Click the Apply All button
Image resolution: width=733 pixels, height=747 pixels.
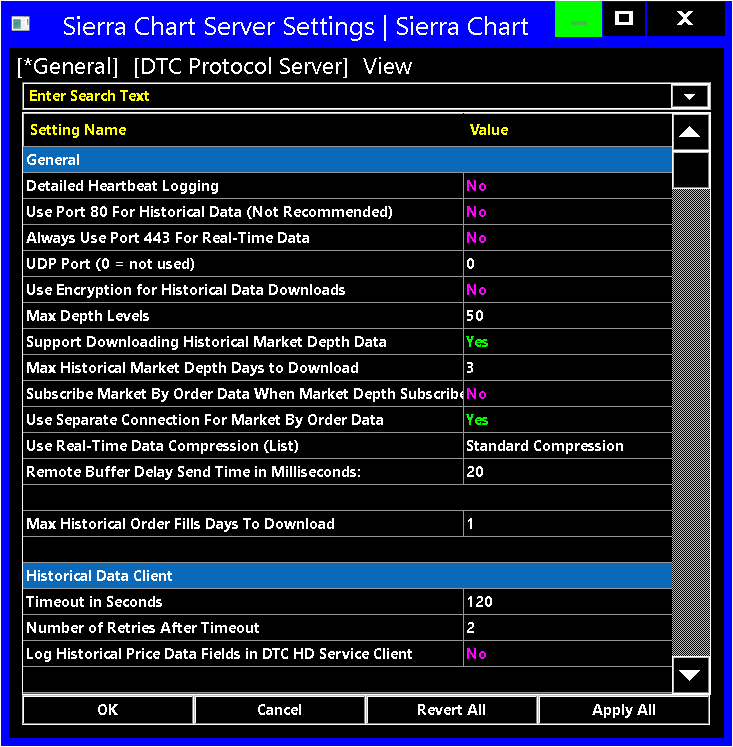point(624,710)
